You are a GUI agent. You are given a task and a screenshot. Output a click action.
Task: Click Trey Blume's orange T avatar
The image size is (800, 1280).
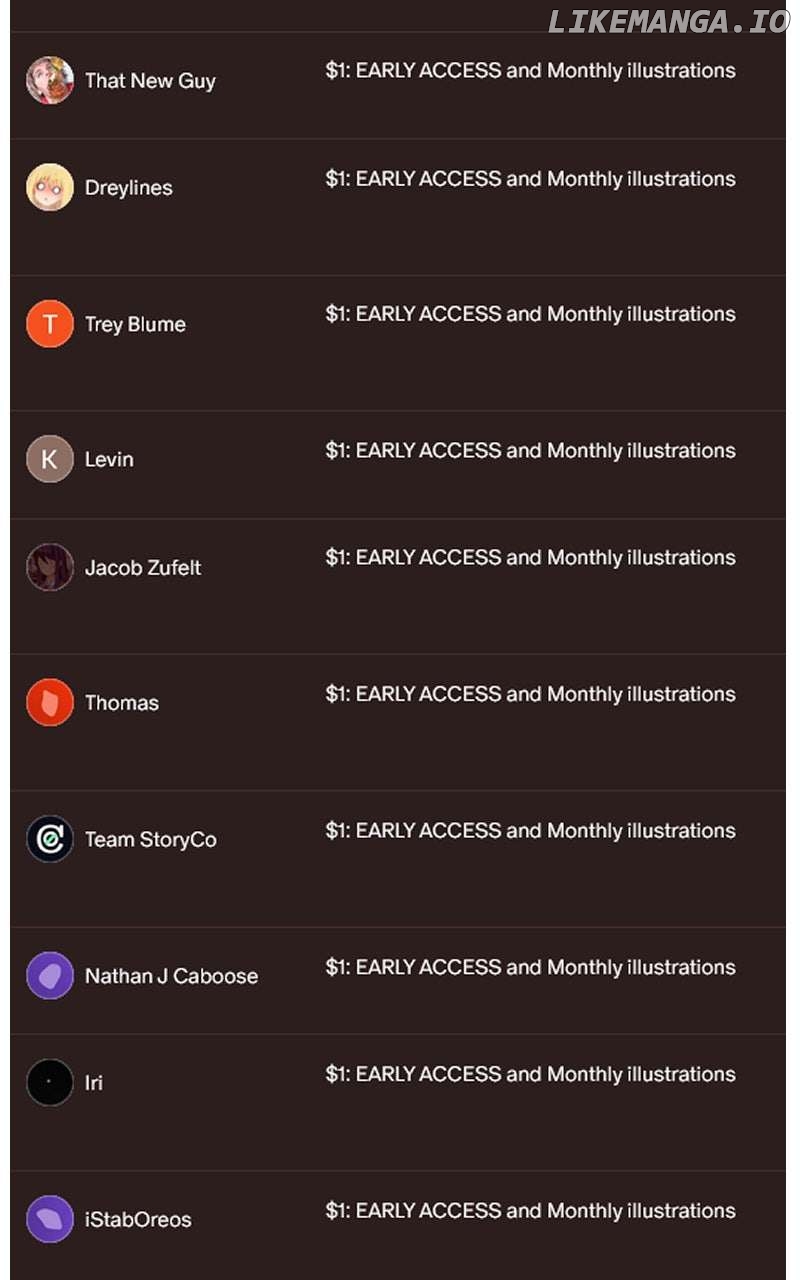[50, 324]
